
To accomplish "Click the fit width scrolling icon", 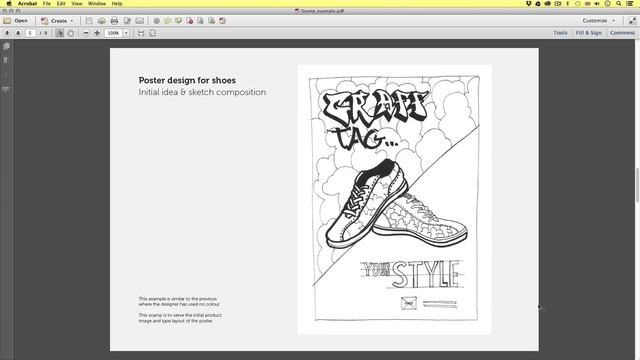I will pos(141,33).
